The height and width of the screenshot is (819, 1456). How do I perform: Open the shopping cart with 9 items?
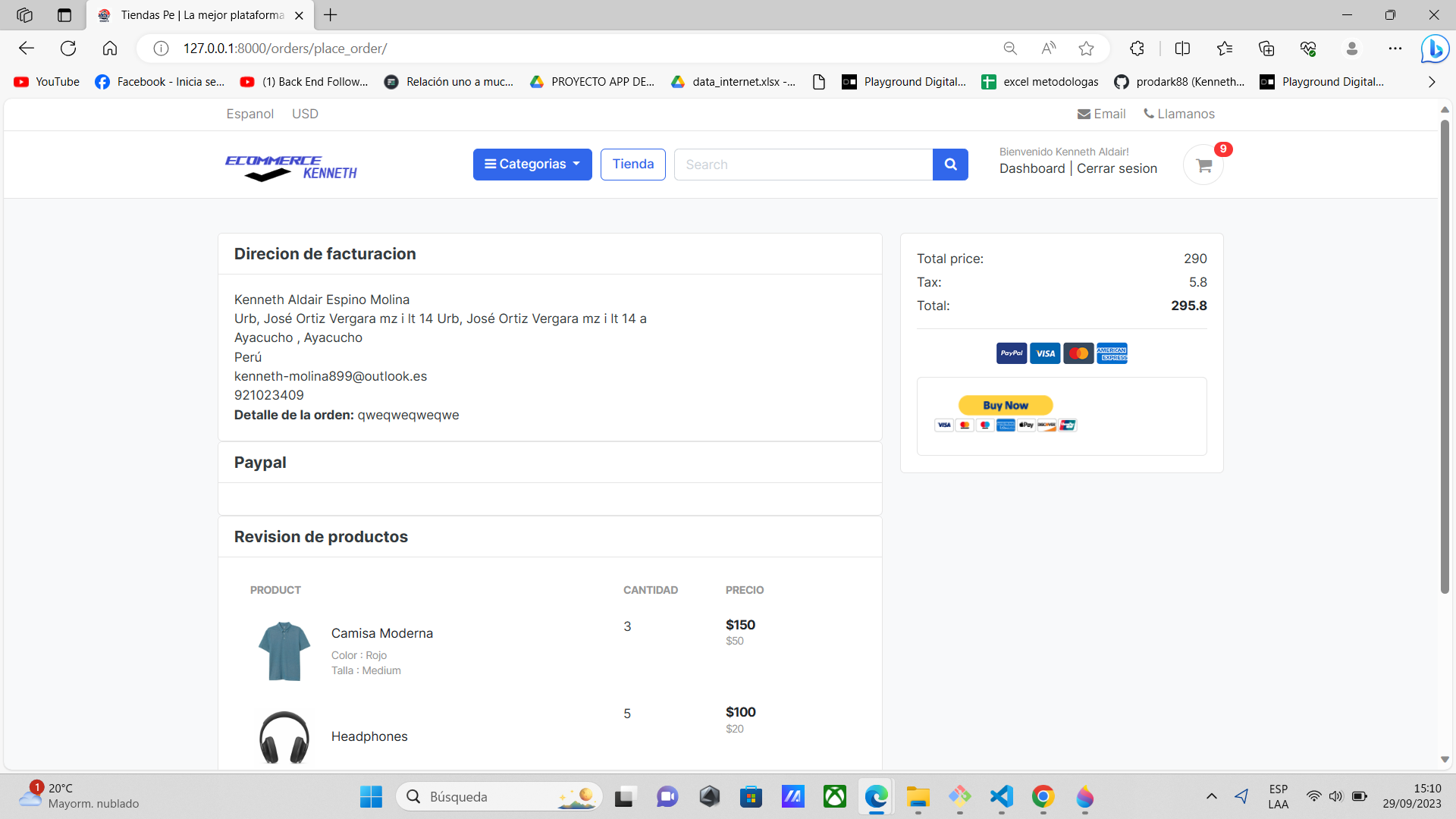tap(1203, 164)
